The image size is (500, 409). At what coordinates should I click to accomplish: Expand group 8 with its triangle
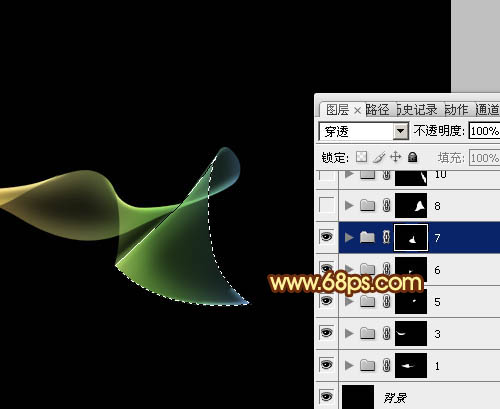[x=349, y=205]
